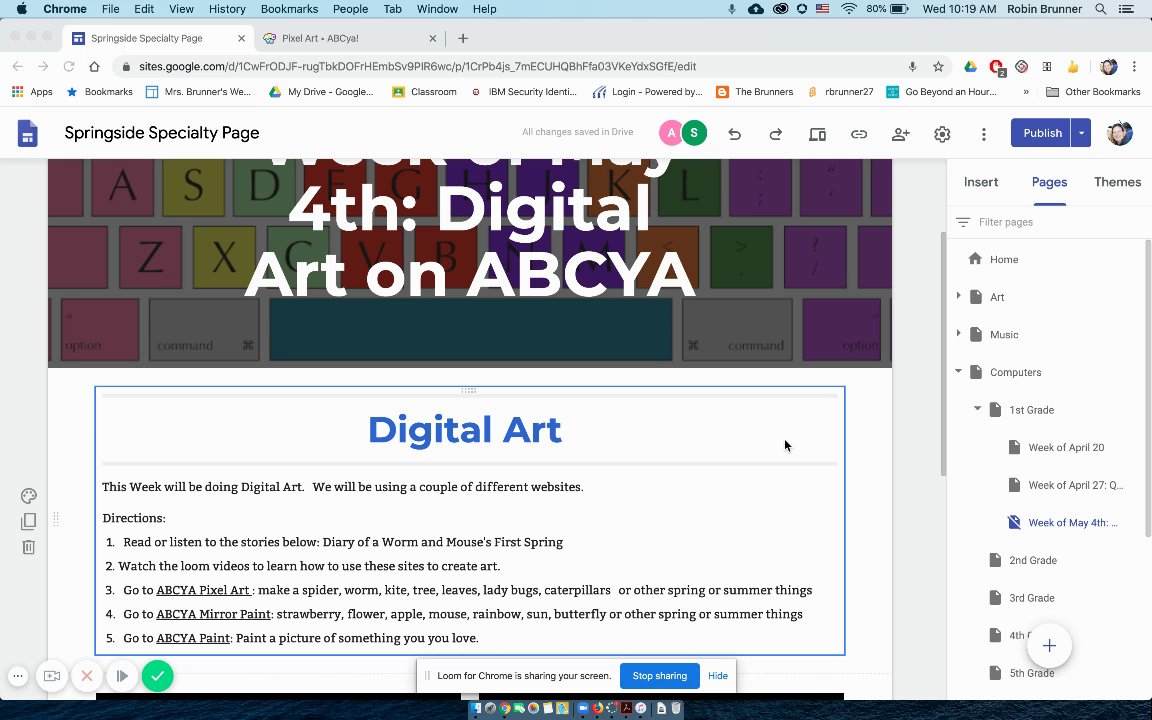Switch to the Insert tab

(981, 182)
